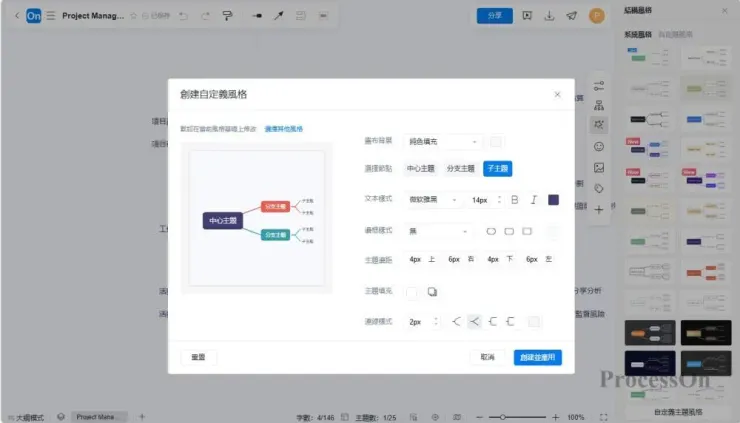Open the style sliders icon in side strip

[599, 86]
